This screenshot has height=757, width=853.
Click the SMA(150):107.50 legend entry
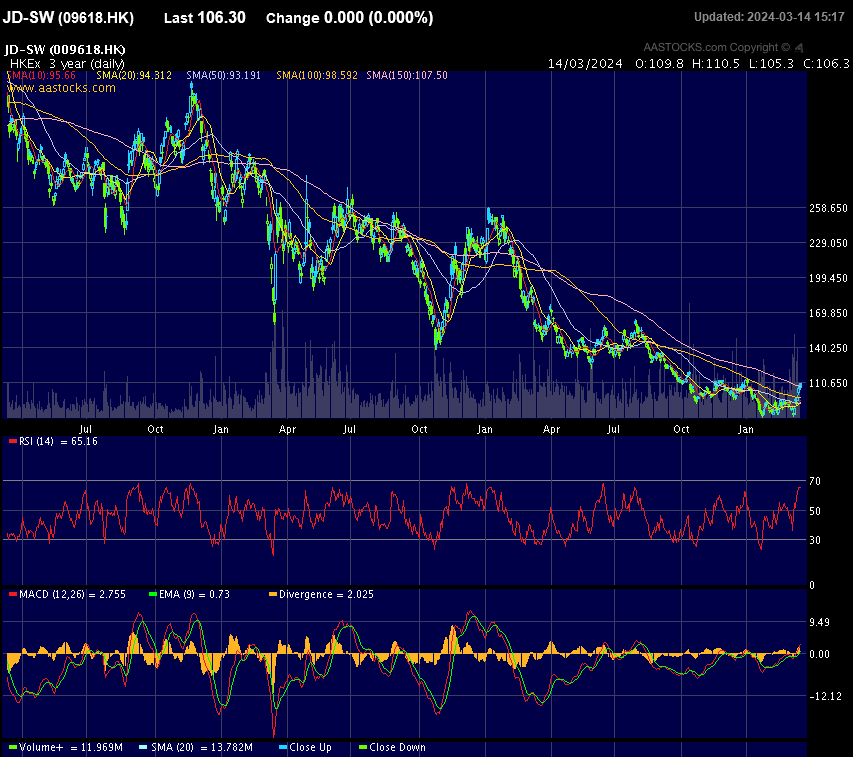(407, 75)
